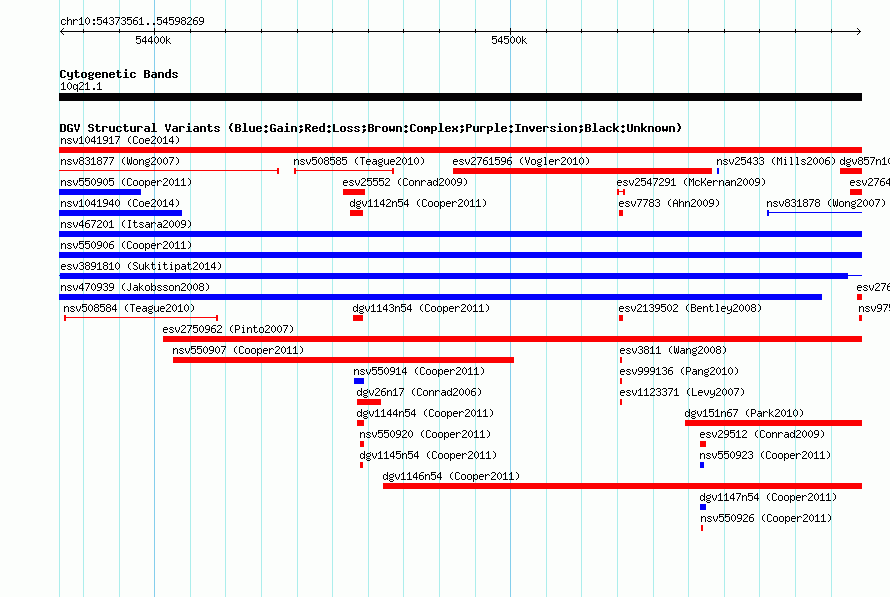Select dgv1142n54 (Cooper2011) variant label
The image size is (890, 597).
(x=418, y=203)
